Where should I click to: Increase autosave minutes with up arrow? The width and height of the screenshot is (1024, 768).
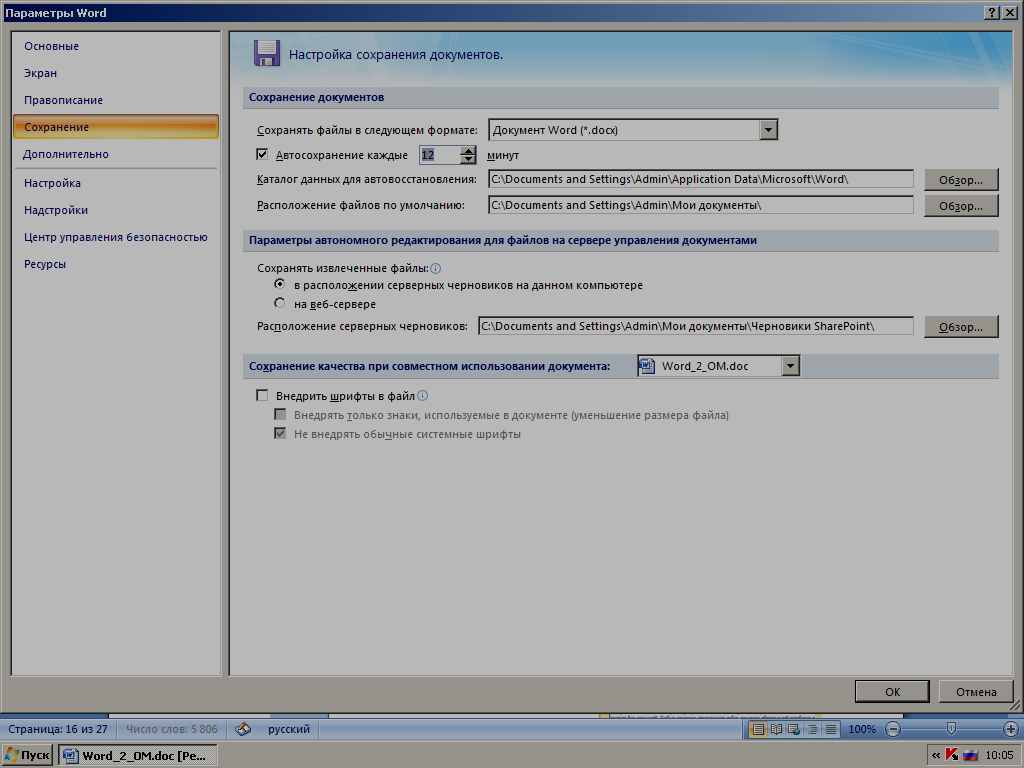tap(468, 150)
